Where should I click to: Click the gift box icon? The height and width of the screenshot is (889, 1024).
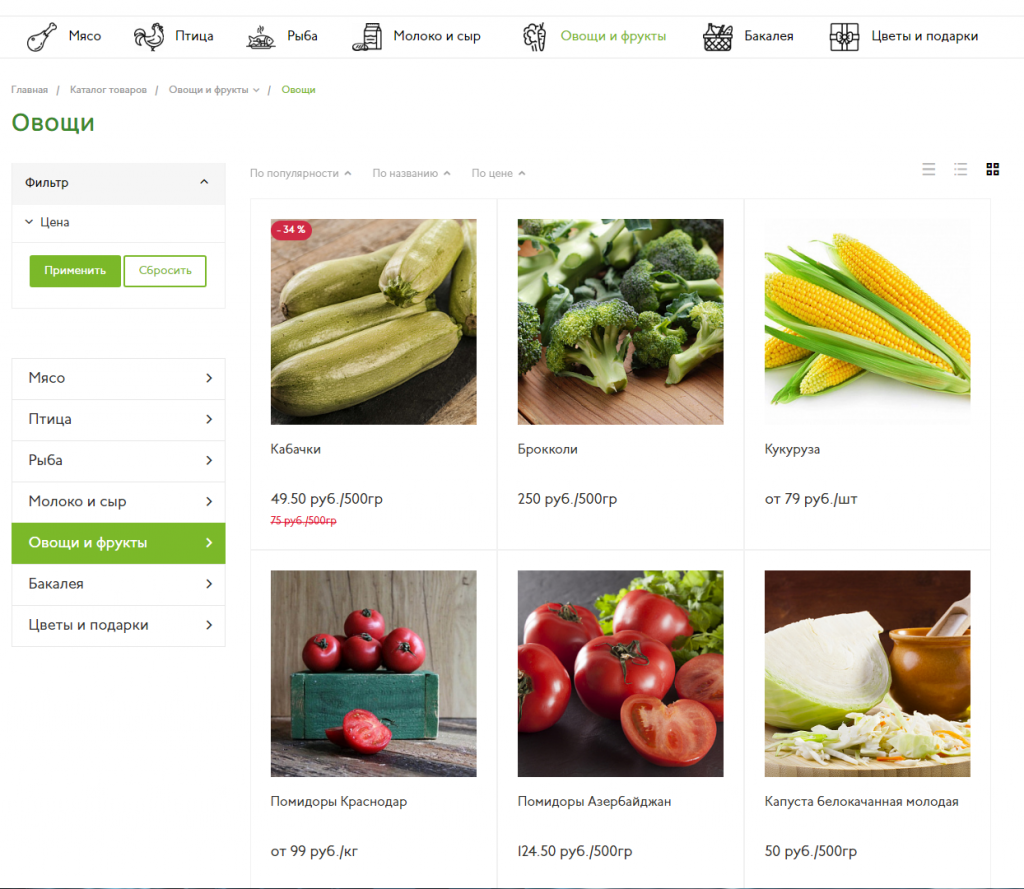pos(844,37)
